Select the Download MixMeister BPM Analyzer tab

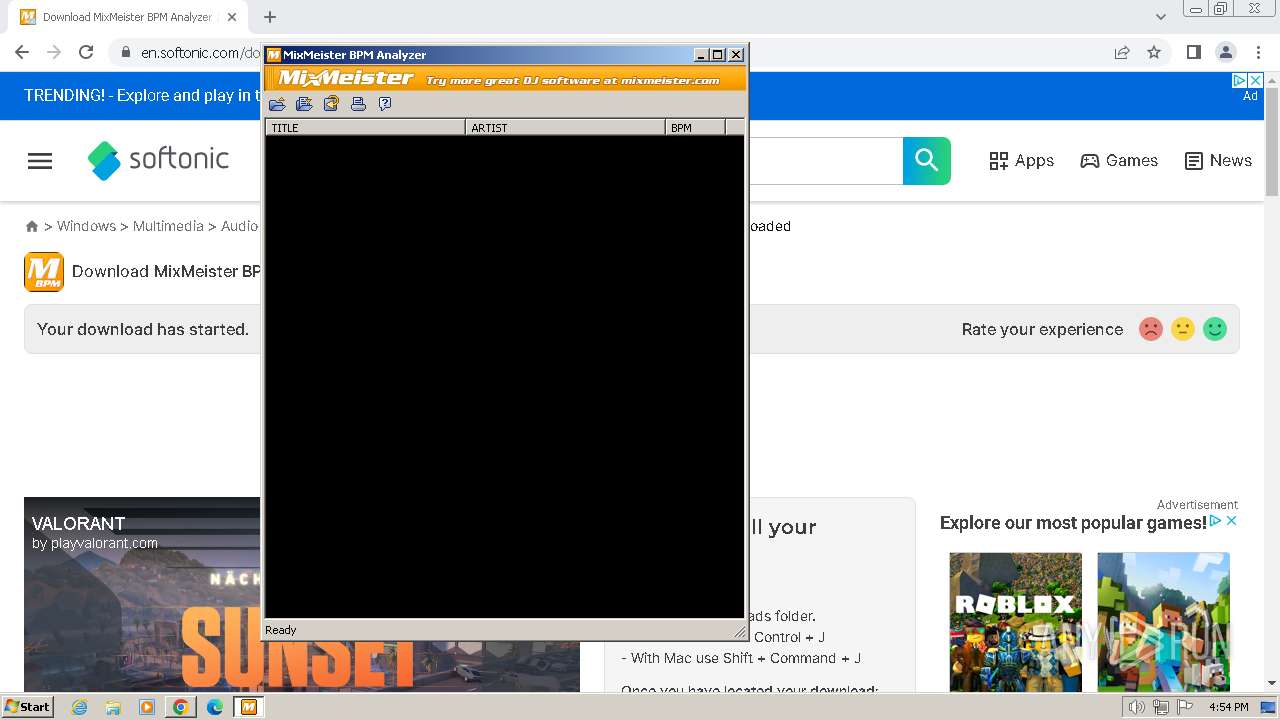pos(127,17)
